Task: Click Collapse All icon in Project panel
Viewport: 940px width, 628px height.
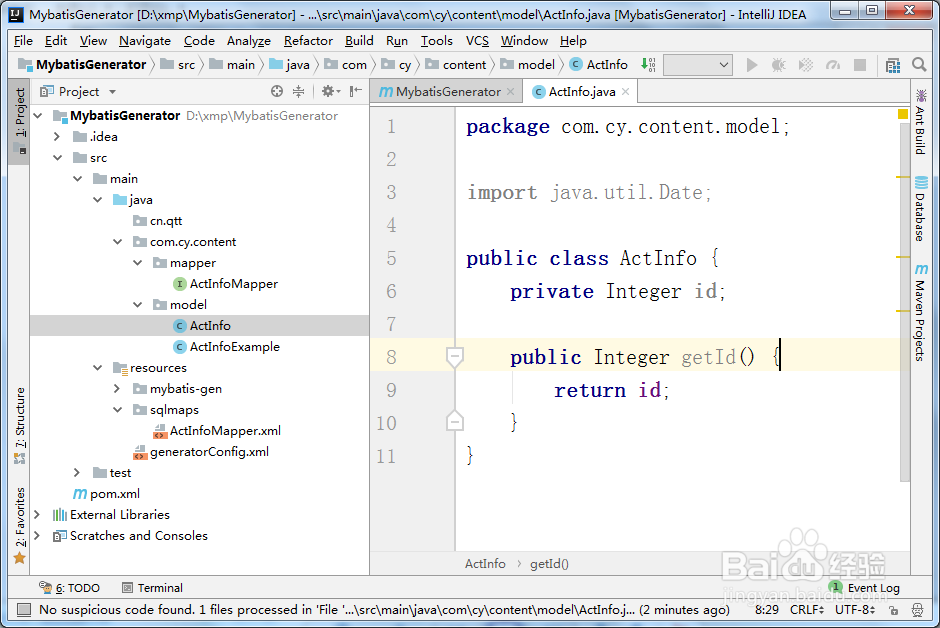Action: [298, 91]
